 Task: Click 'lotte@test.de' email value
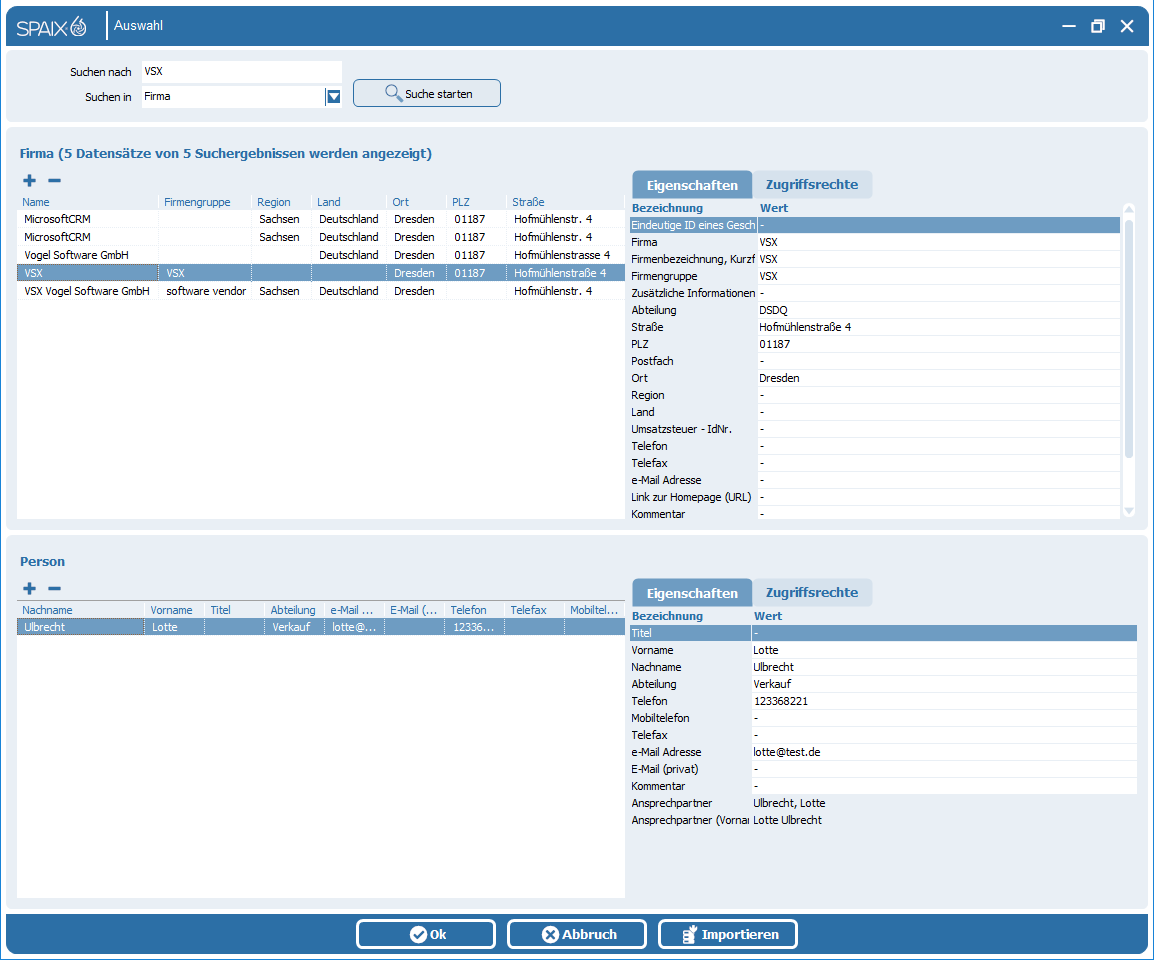(787, 752)
